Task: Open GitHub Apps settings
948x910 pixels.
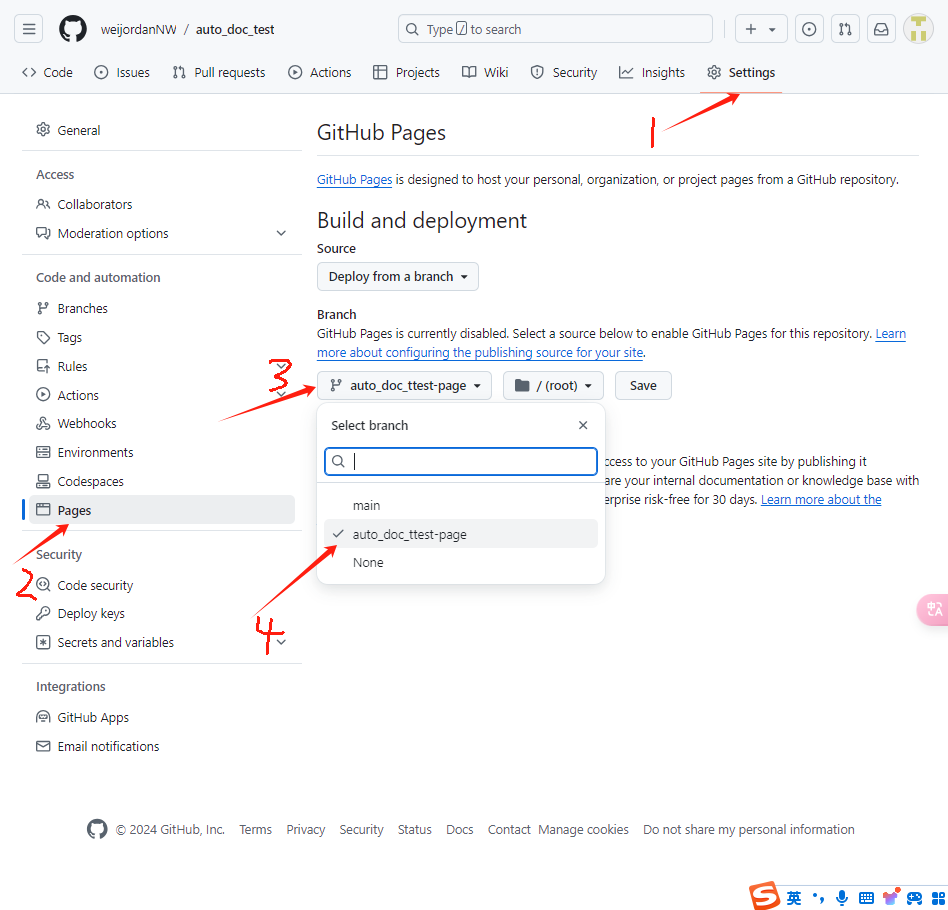Action: (161, 717)
